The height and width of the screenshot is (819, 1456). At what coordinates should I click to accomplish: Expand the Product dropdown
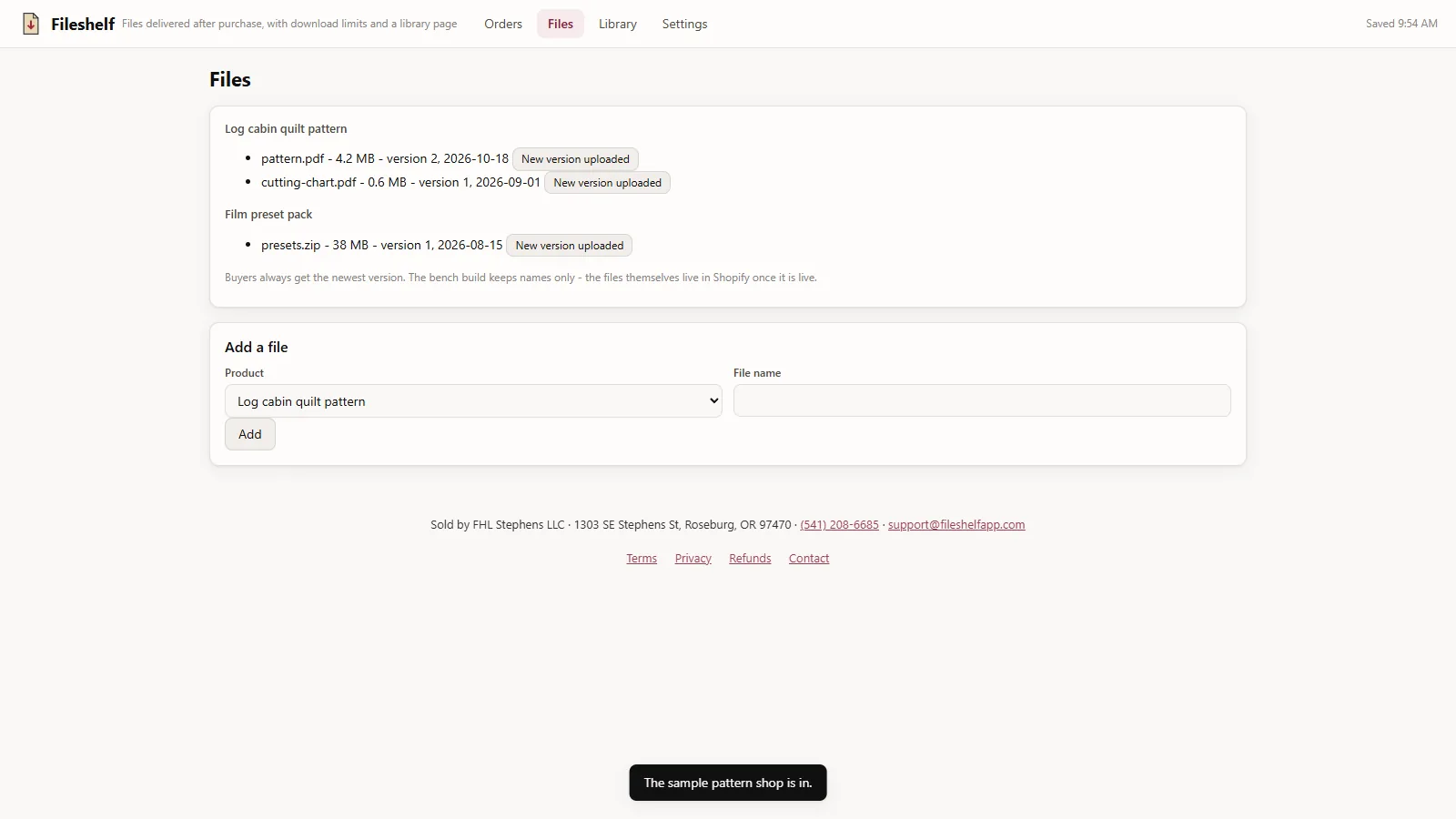pos(473,401)
